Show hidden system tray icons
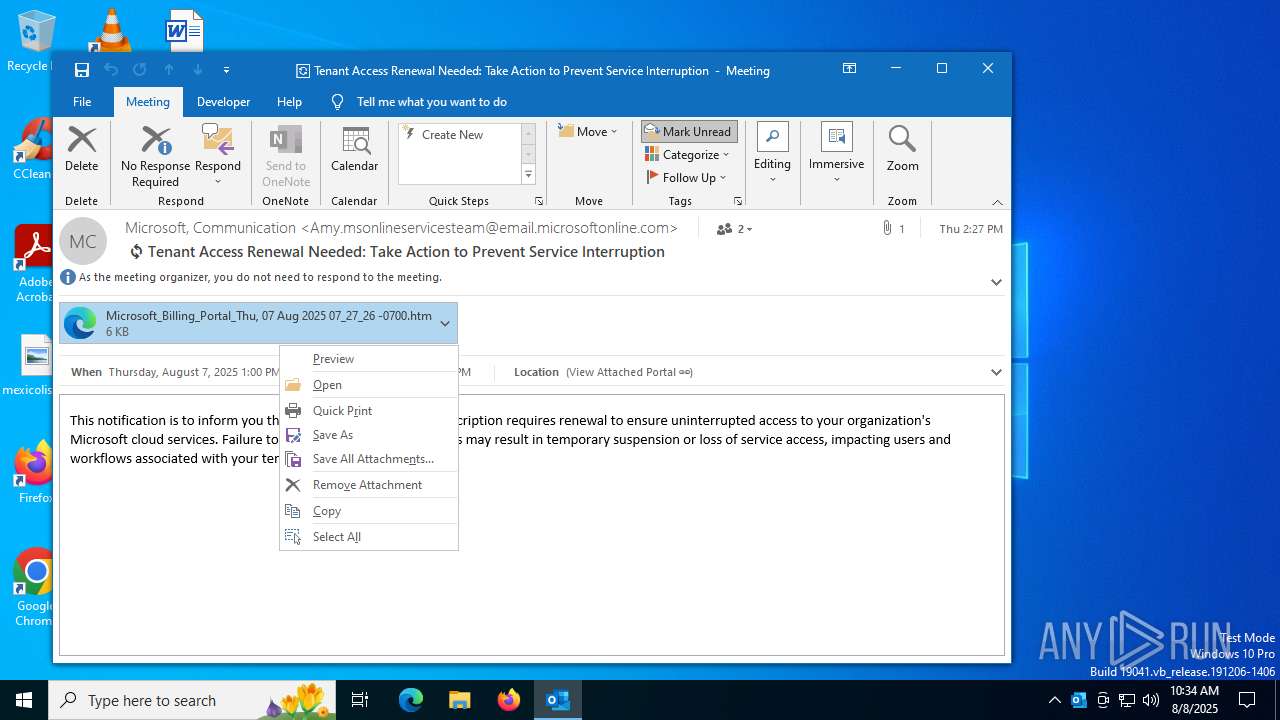 click(x=1054, y=700)
